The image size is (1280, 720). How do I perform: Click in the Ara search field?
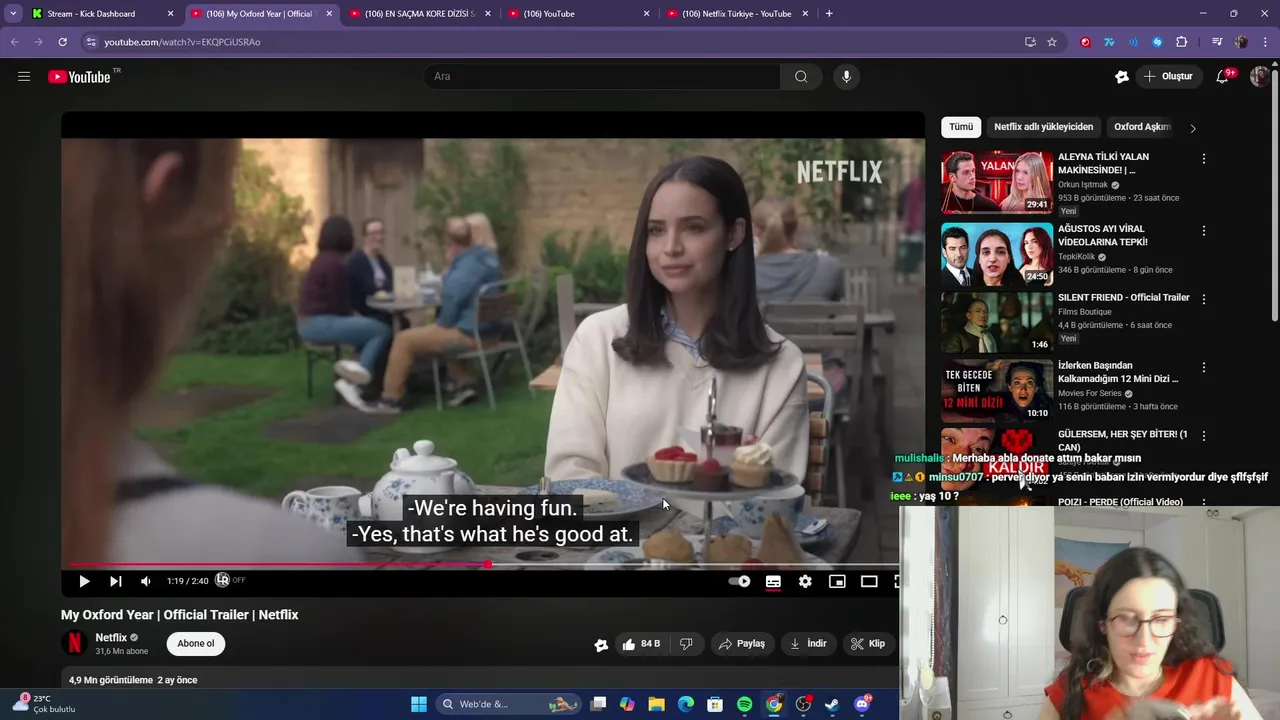click(603, 77)
